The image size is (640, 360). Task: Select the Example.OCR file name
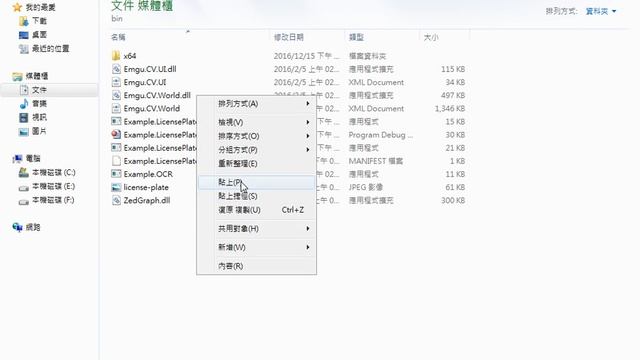148,174
